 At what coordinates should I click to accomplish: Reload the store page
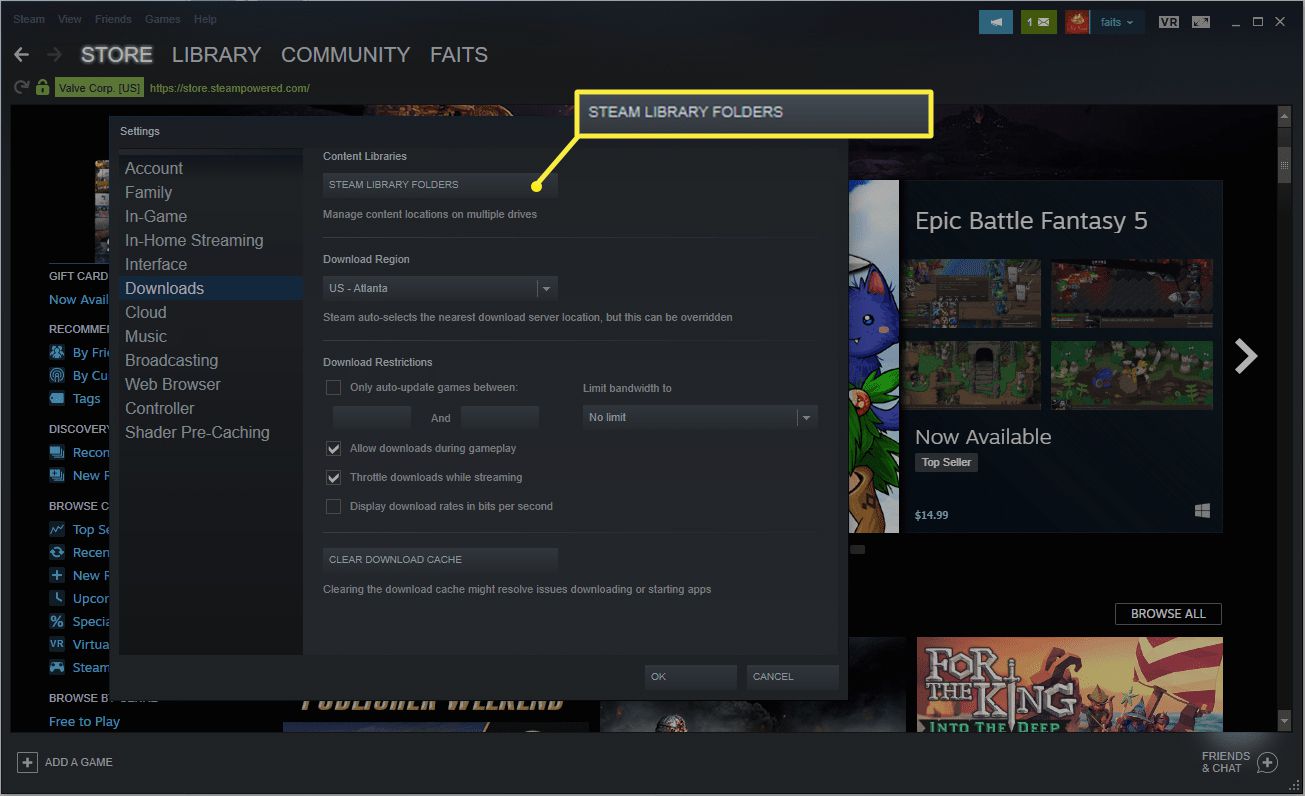21,88
